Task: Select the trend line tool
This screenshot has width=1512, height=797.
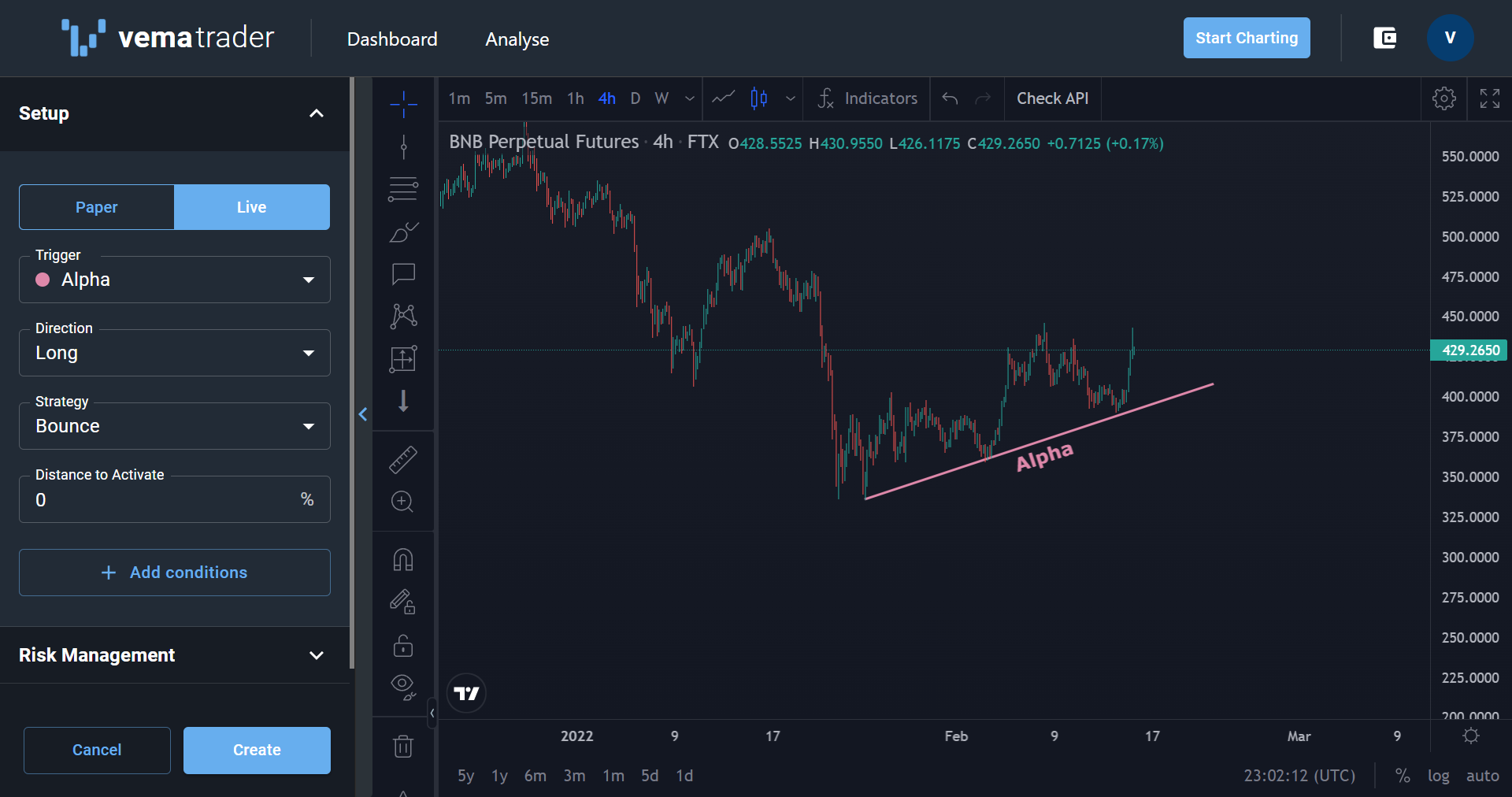Action: click(403, 146)
